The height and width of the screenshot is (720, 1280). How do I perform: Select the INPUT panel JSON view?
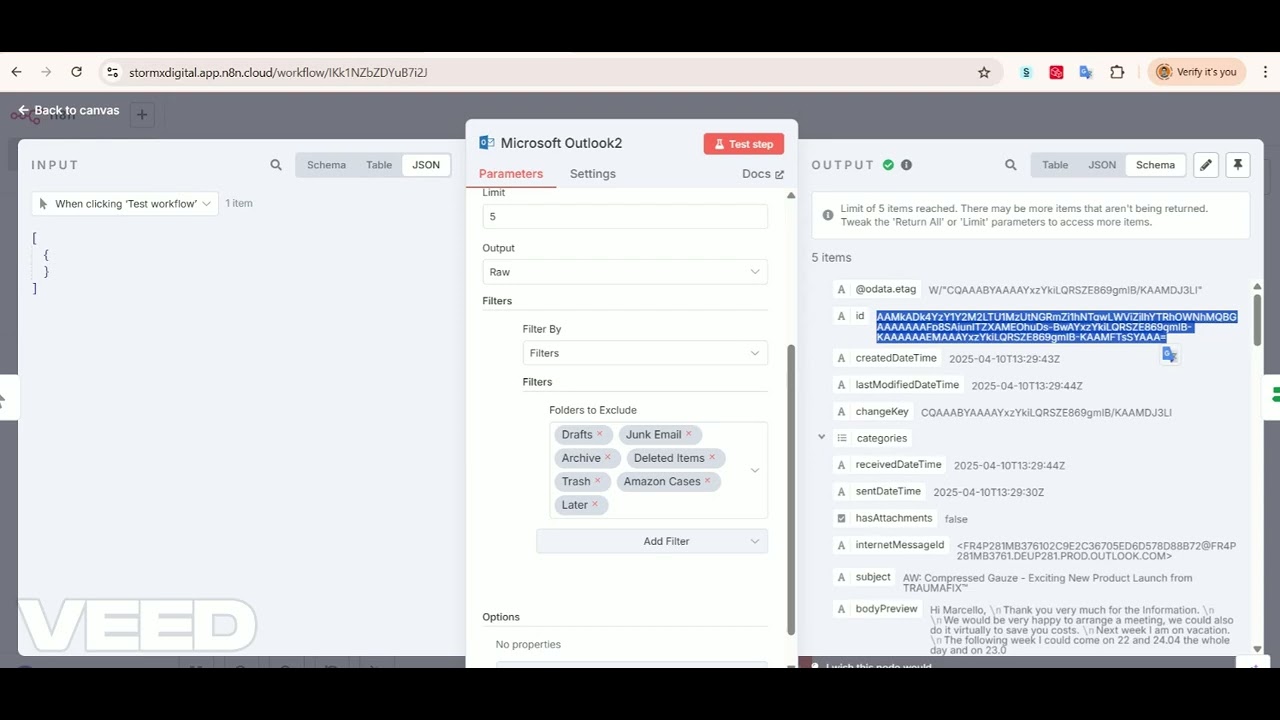coord(426,165)
